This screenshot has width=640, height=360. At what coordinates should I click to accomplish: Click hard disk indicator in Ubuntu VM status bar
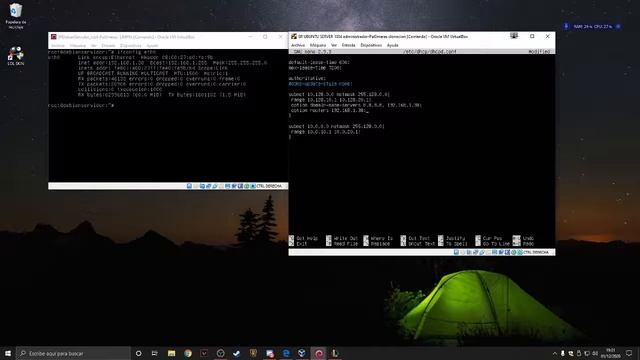(x=456, y=252)
